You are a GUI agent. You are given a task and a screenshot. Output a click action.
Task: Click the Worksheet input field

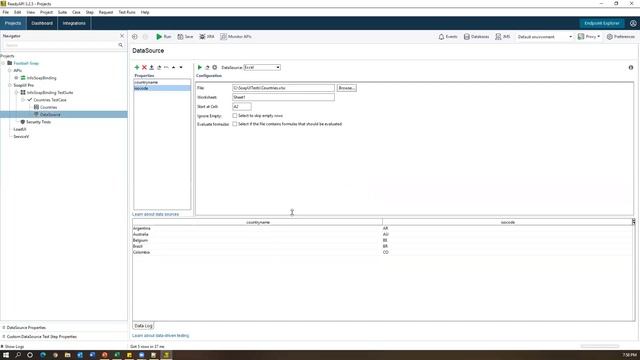pos(283,97)
